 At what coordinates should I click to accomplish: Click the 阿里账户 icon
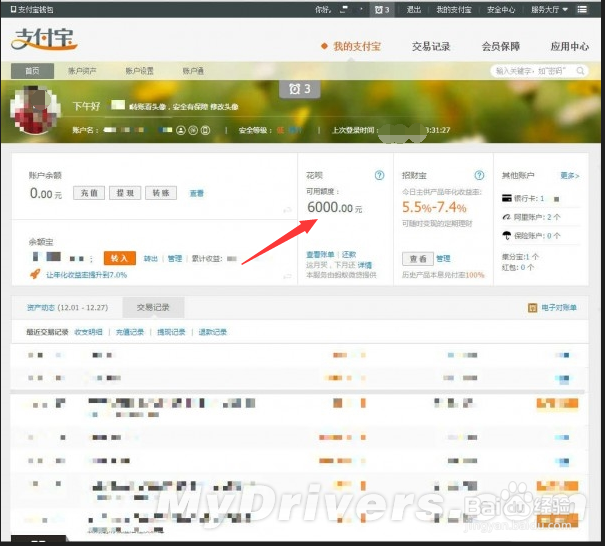click(506, 217)
